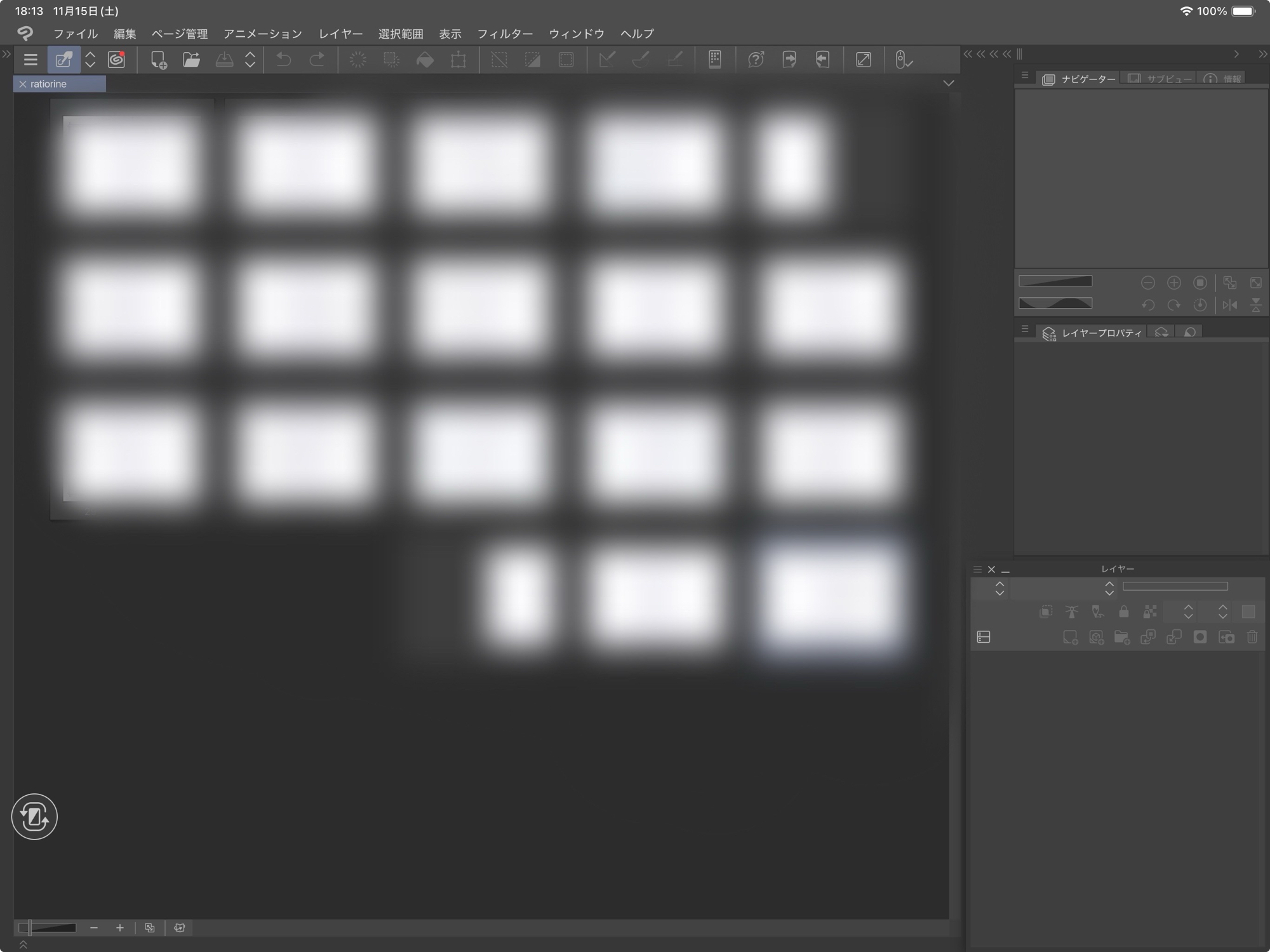Viewport: 1270px width, 952px height.
Task: Expand the canvas tab list chevron
Action: 948,83
